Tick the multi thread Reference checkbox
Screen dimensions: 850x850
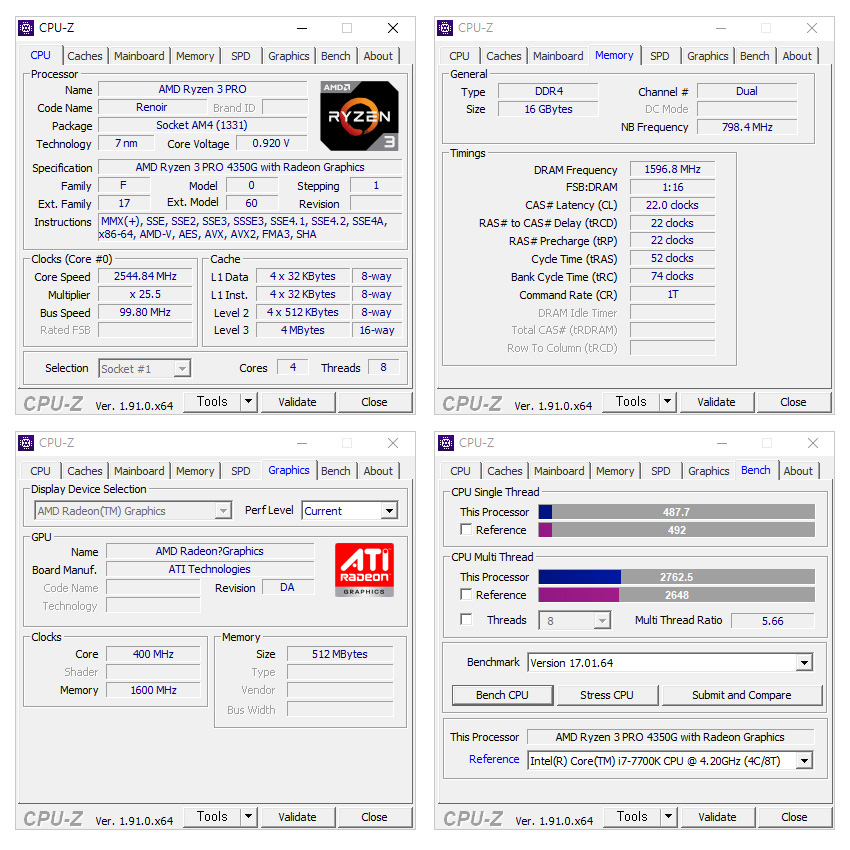466,594
